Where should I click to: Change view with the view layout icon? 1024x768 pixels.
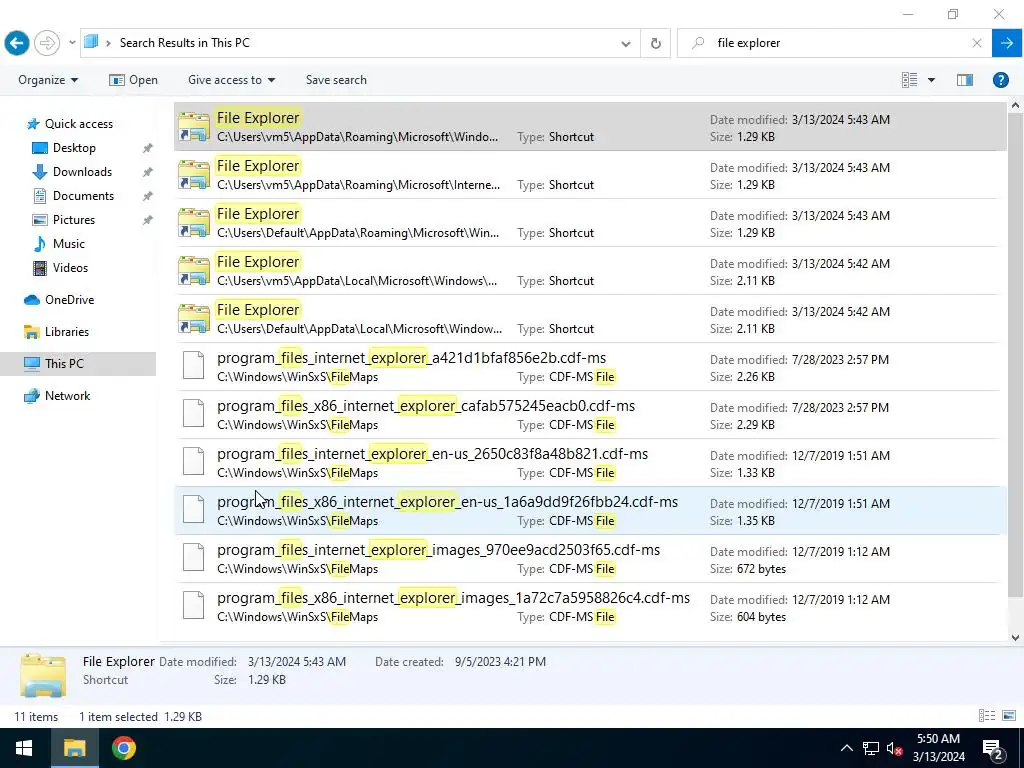[909, 80]
